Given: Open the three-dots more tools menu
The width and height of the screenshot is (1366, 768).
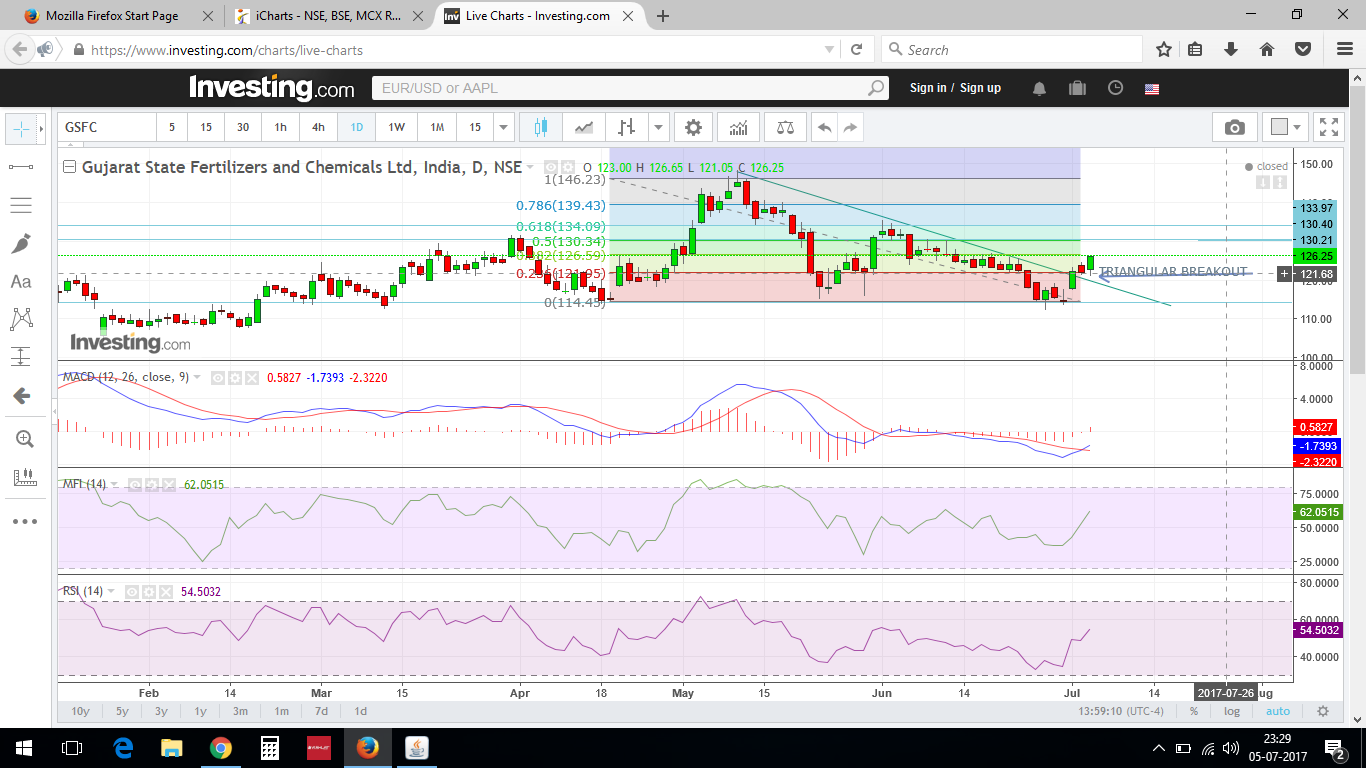Looking at the screenshot, I should (x=24, y=521).
